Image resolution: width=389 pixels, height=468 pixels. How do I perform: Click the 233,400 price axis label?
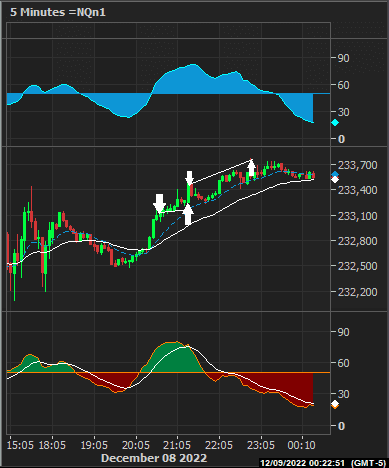pyautogui.click(x=358, y=190)
